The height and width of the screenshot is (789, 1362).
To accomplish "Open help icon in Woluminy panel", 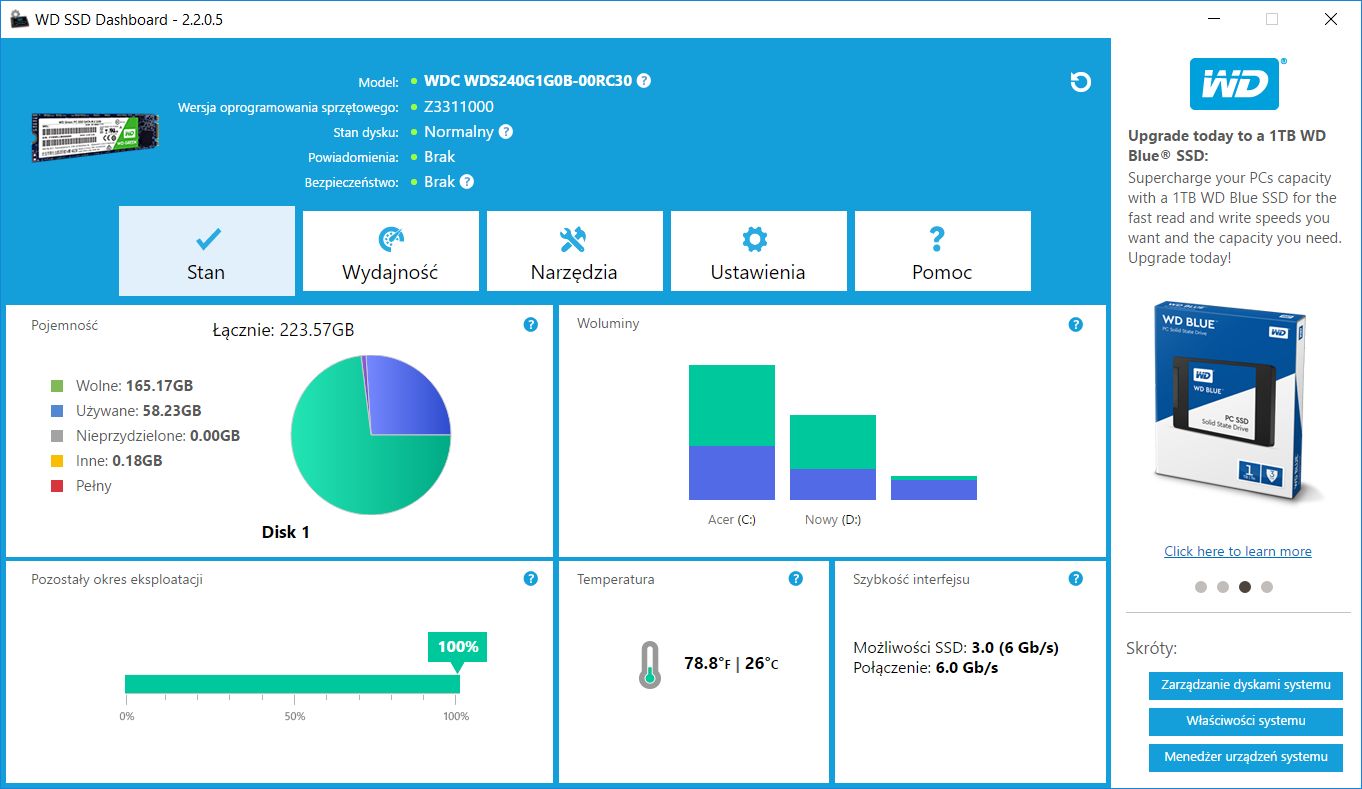I will click(x=1075, y=325).
